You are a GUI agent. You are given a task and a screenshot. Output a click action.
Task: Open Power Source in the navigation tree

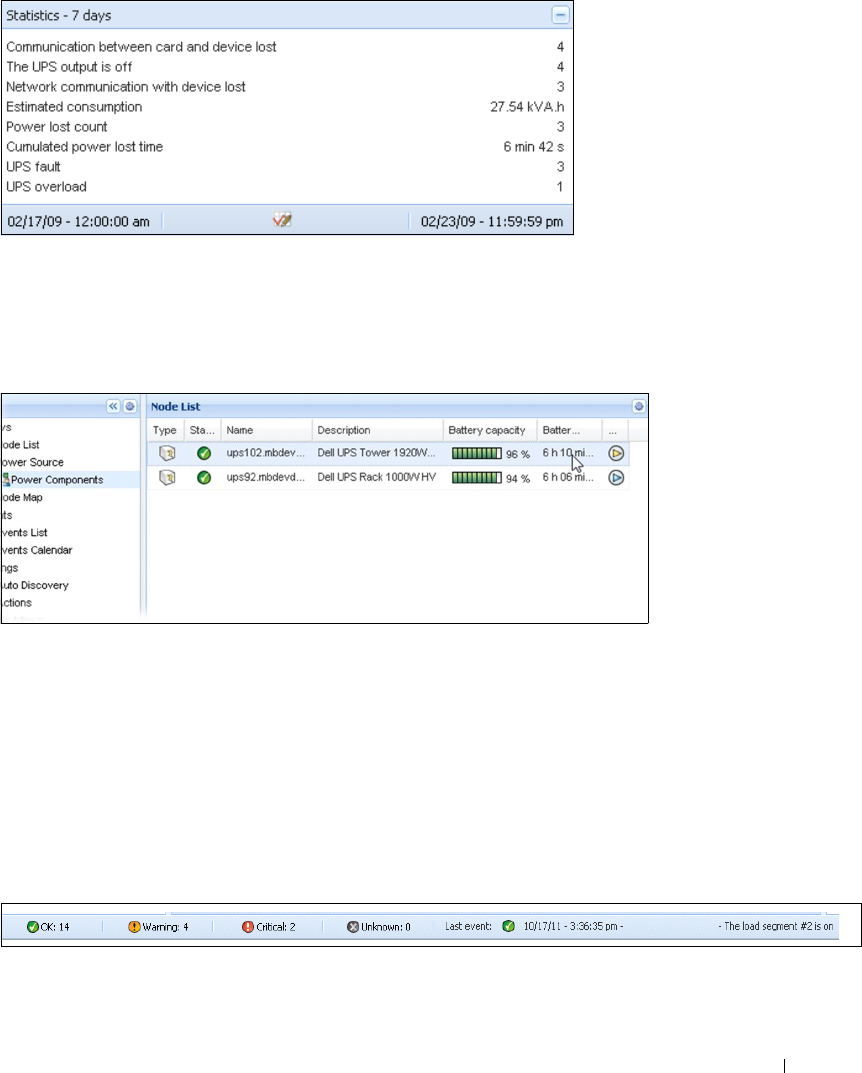click(x=33, y=463)
